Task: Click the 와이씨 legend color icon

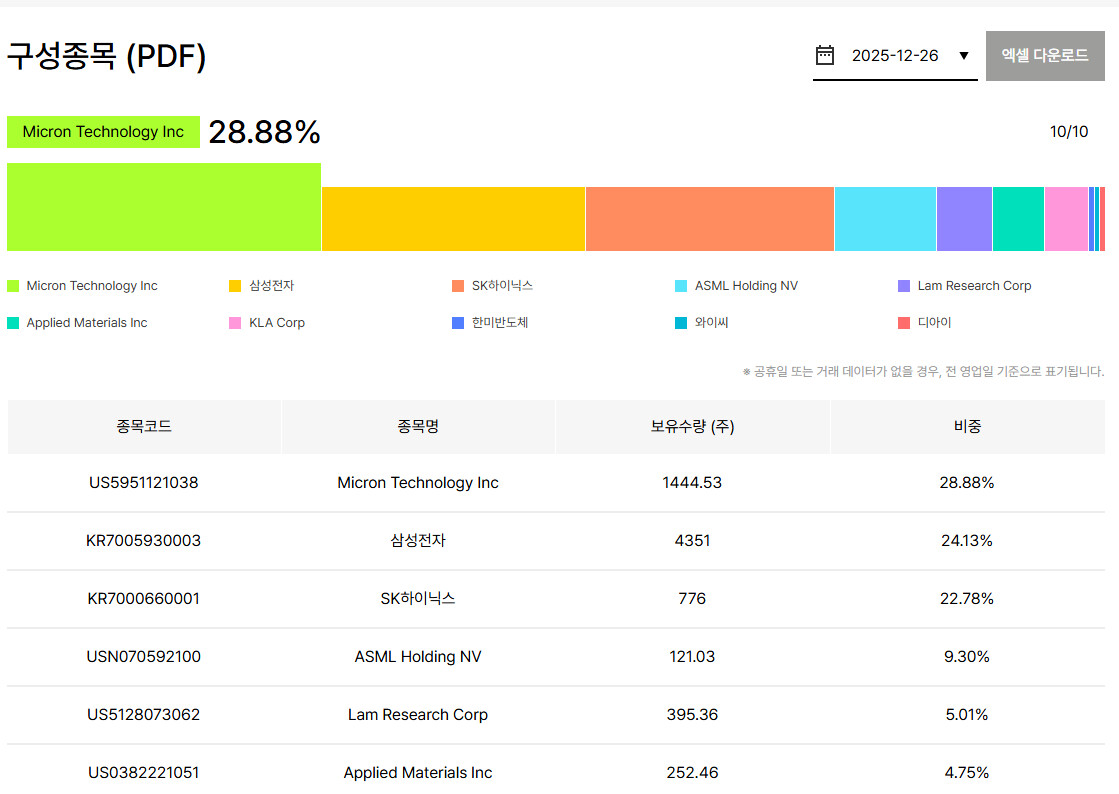Action: point(681,323)
